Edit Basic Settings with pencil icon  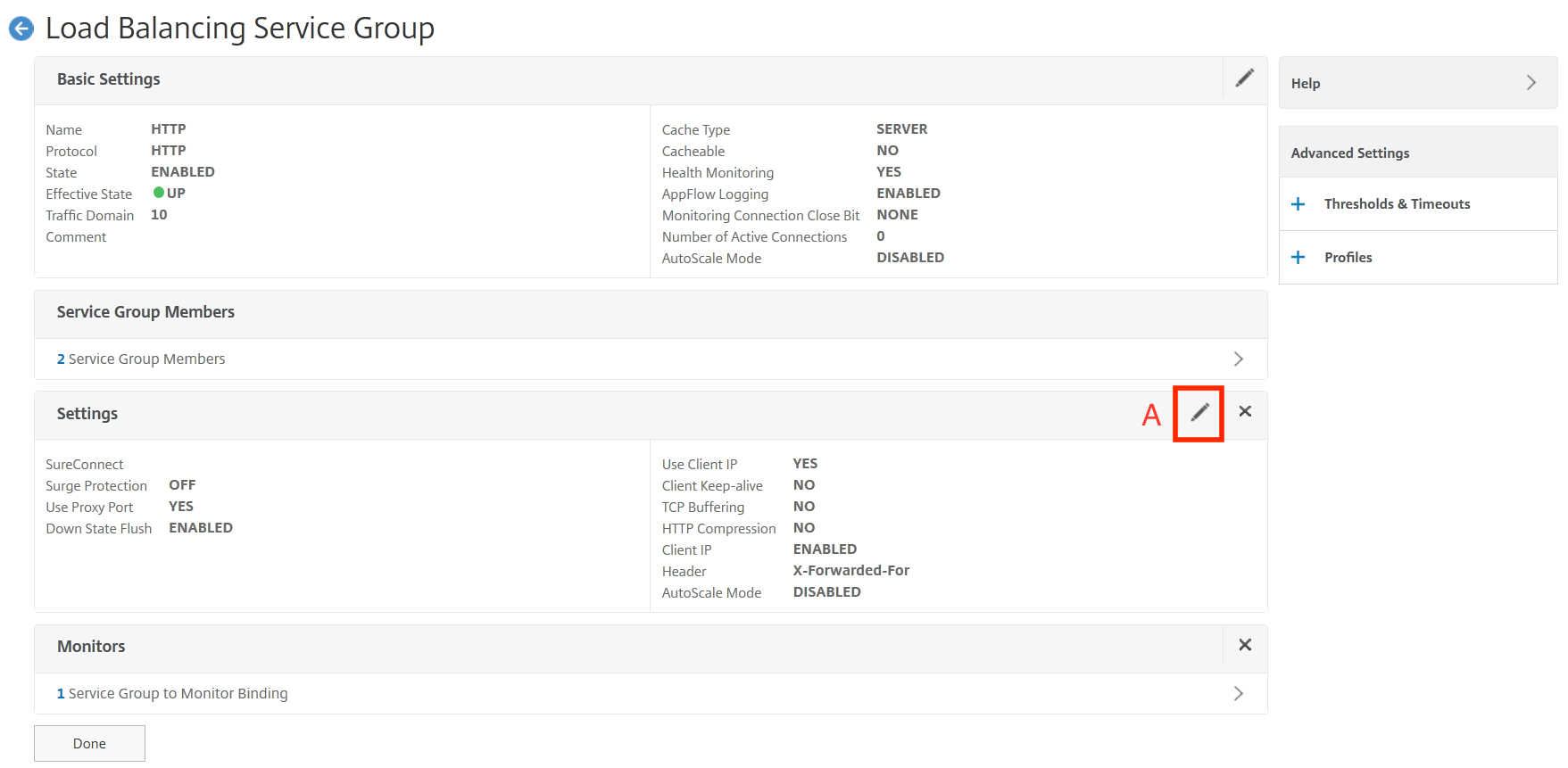pos(1244,78)
